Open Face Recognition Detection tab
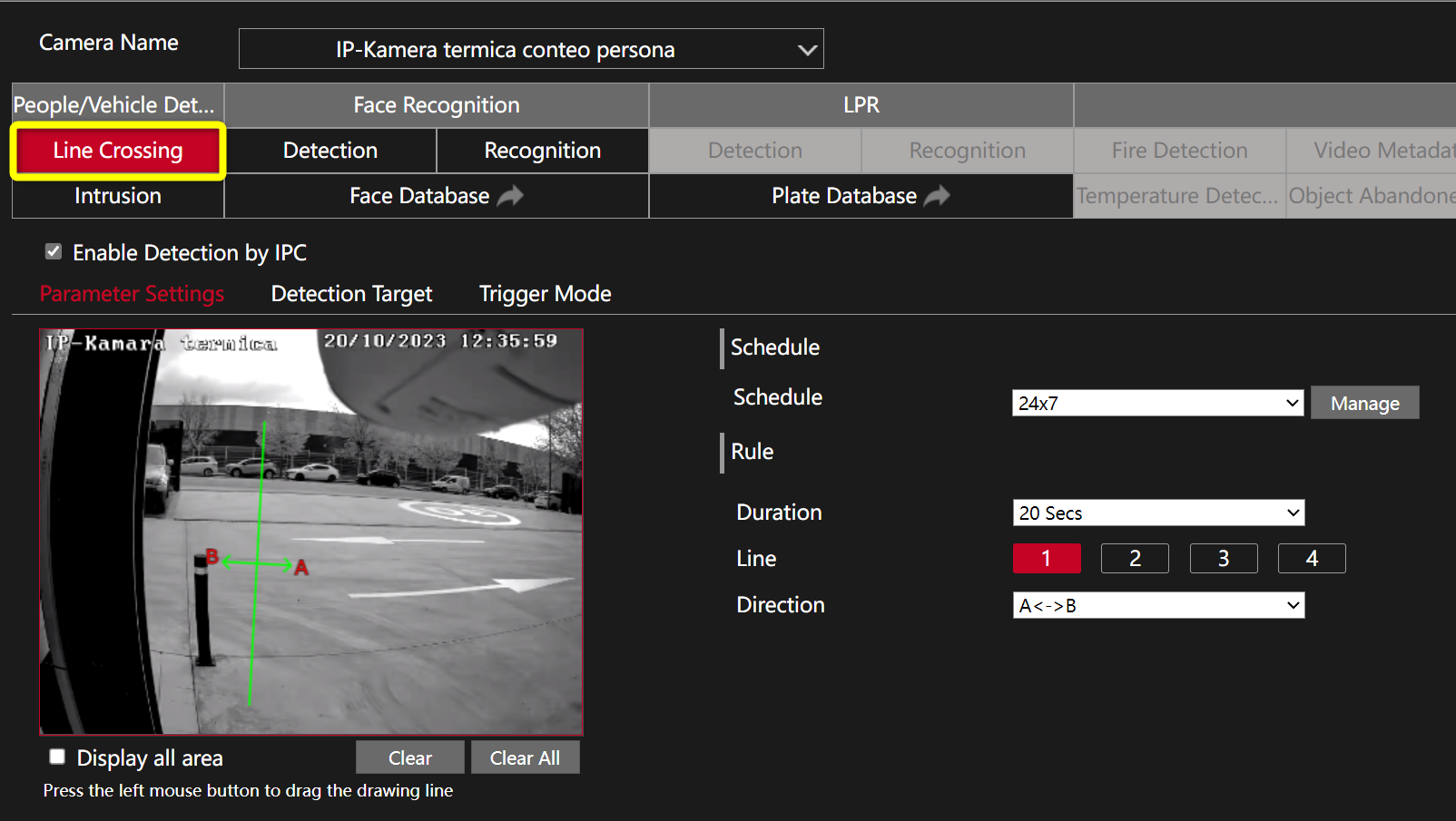Viewport: 1456px width, 821px height. pyautogui.click(x=330, y=151)
